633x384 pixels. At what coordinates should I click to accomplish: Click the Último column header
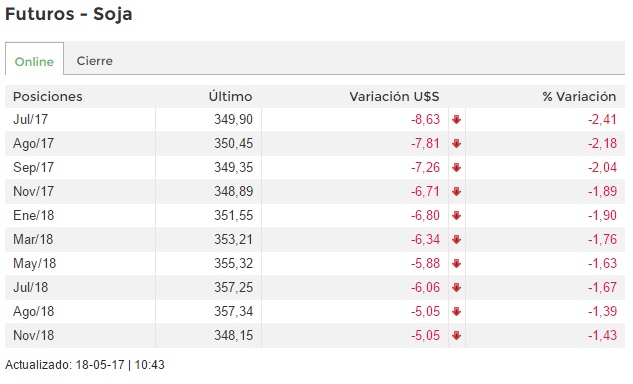coord(231,97)
